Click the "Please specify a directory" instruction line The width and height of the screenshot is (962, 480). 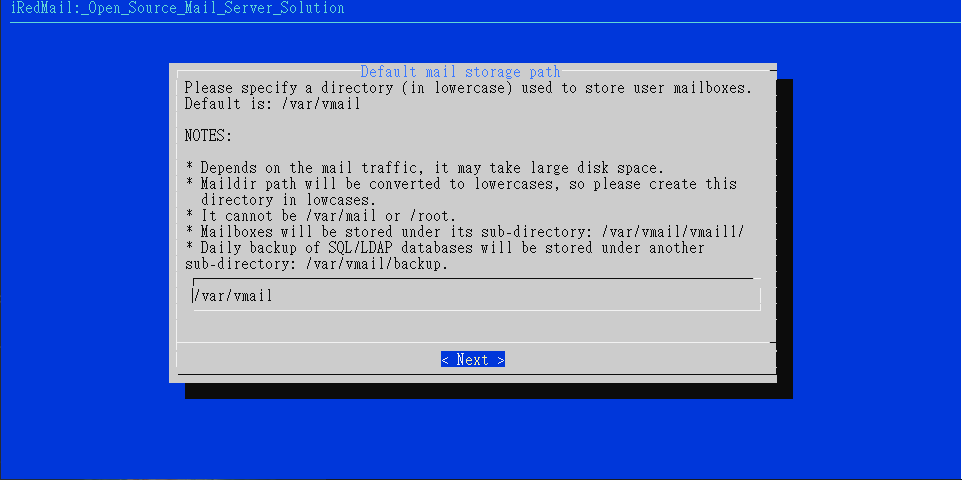[x=468, y=88]
